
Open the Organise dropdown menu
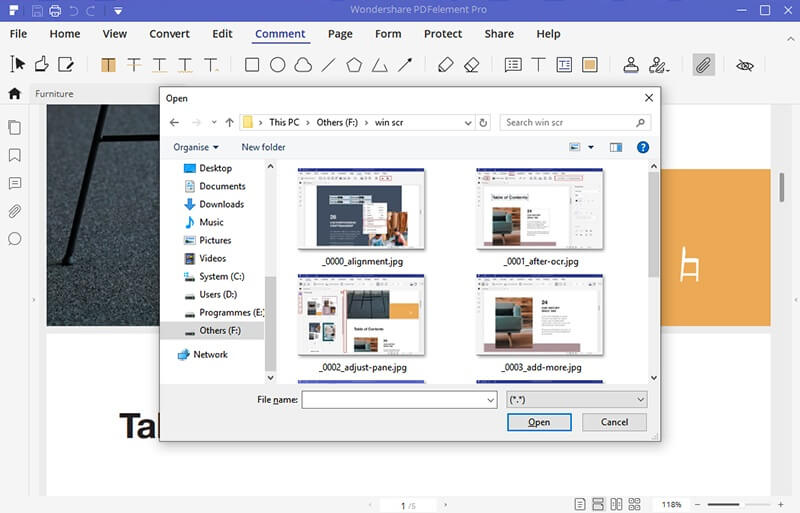tap(196, 148)
